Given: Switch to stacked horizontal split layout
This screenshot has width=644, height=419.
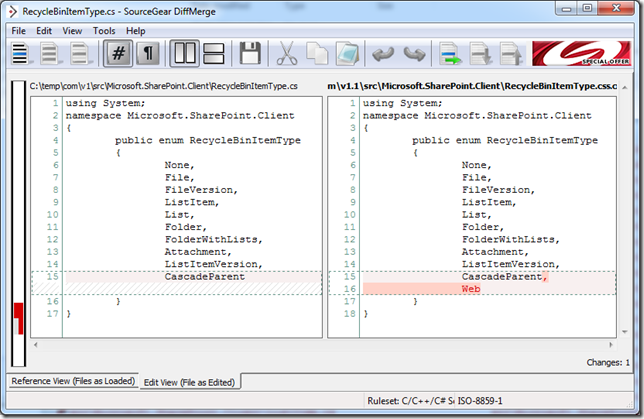Looking at the screenshot, I should click(214, 54).
